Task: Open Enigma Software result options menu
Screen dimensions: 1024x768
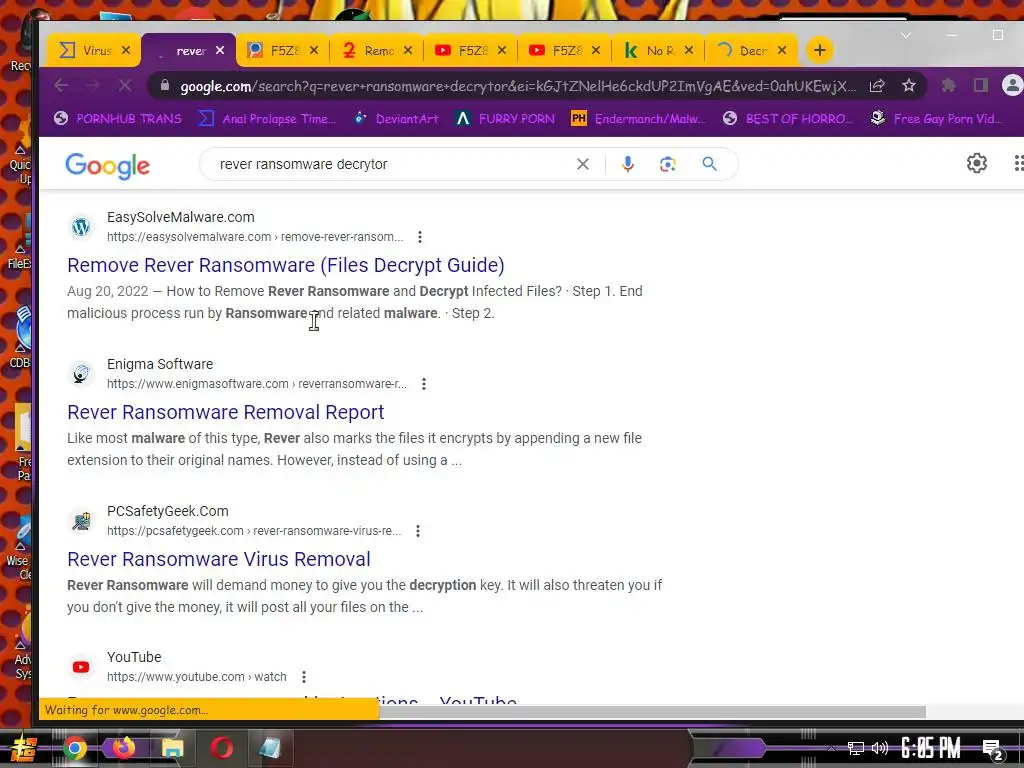Action: click(424, 384)
